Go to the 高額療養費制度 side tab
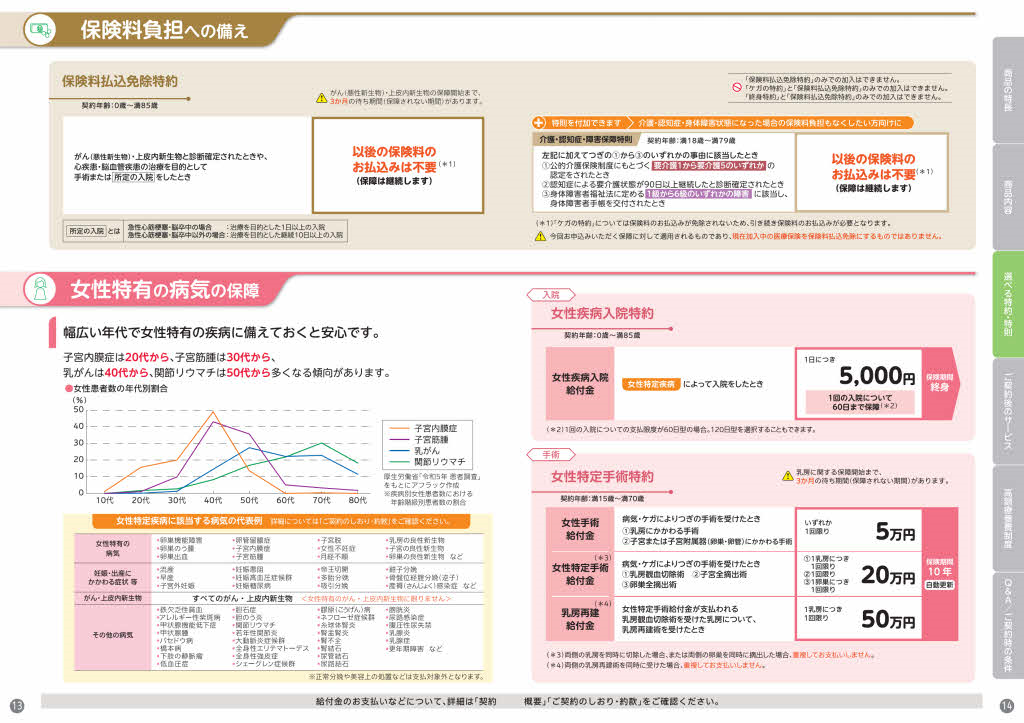 click(1007, 518)
